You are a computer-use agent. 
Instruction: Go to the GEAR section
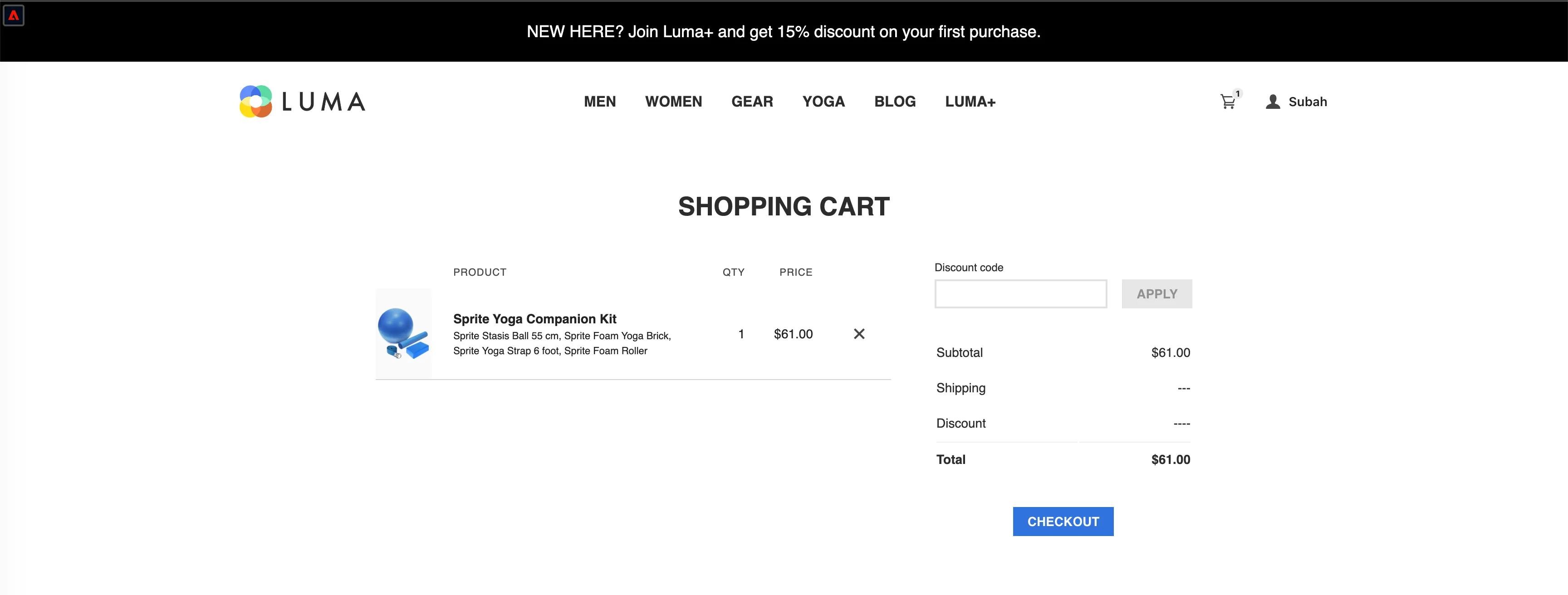[752, 102]
